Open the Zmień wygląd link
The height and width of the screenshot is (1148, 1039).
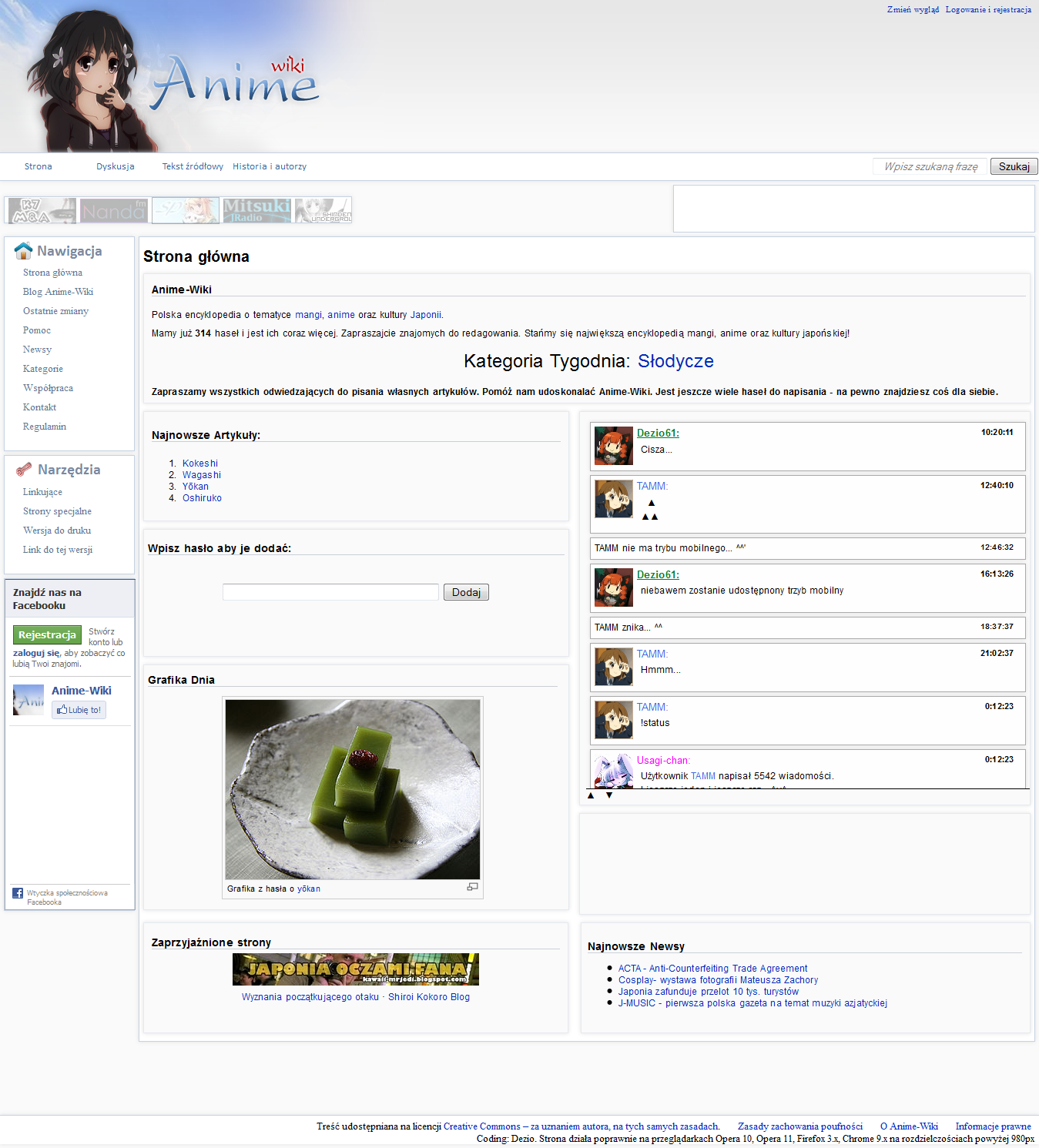tap(913, 10)
